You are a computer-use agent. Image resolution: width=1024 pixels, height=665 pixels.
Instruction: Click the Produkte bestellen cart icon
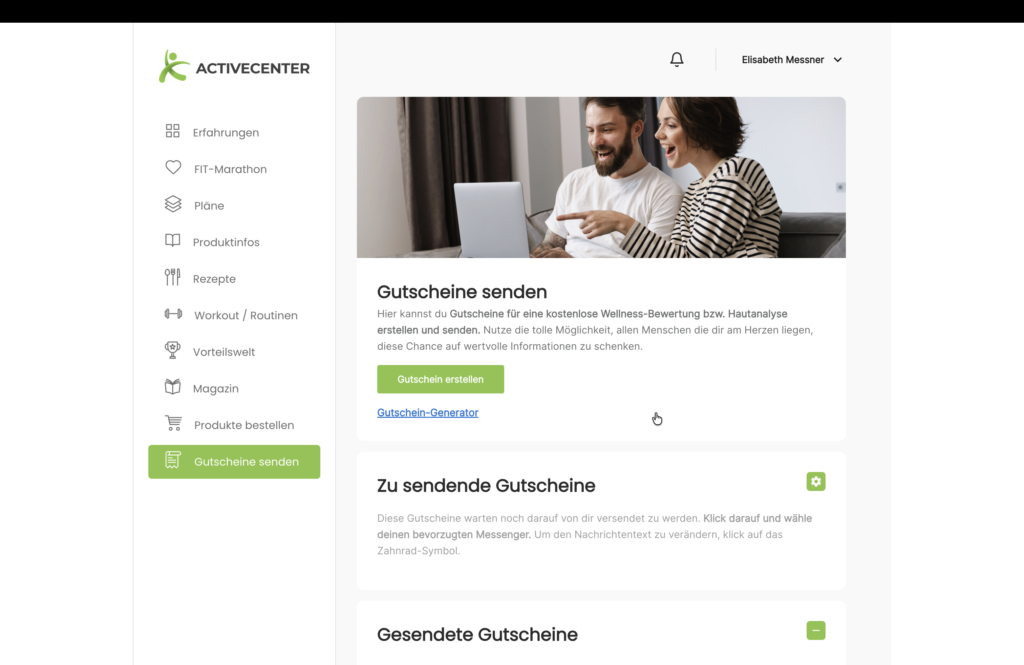pos(173,423)
